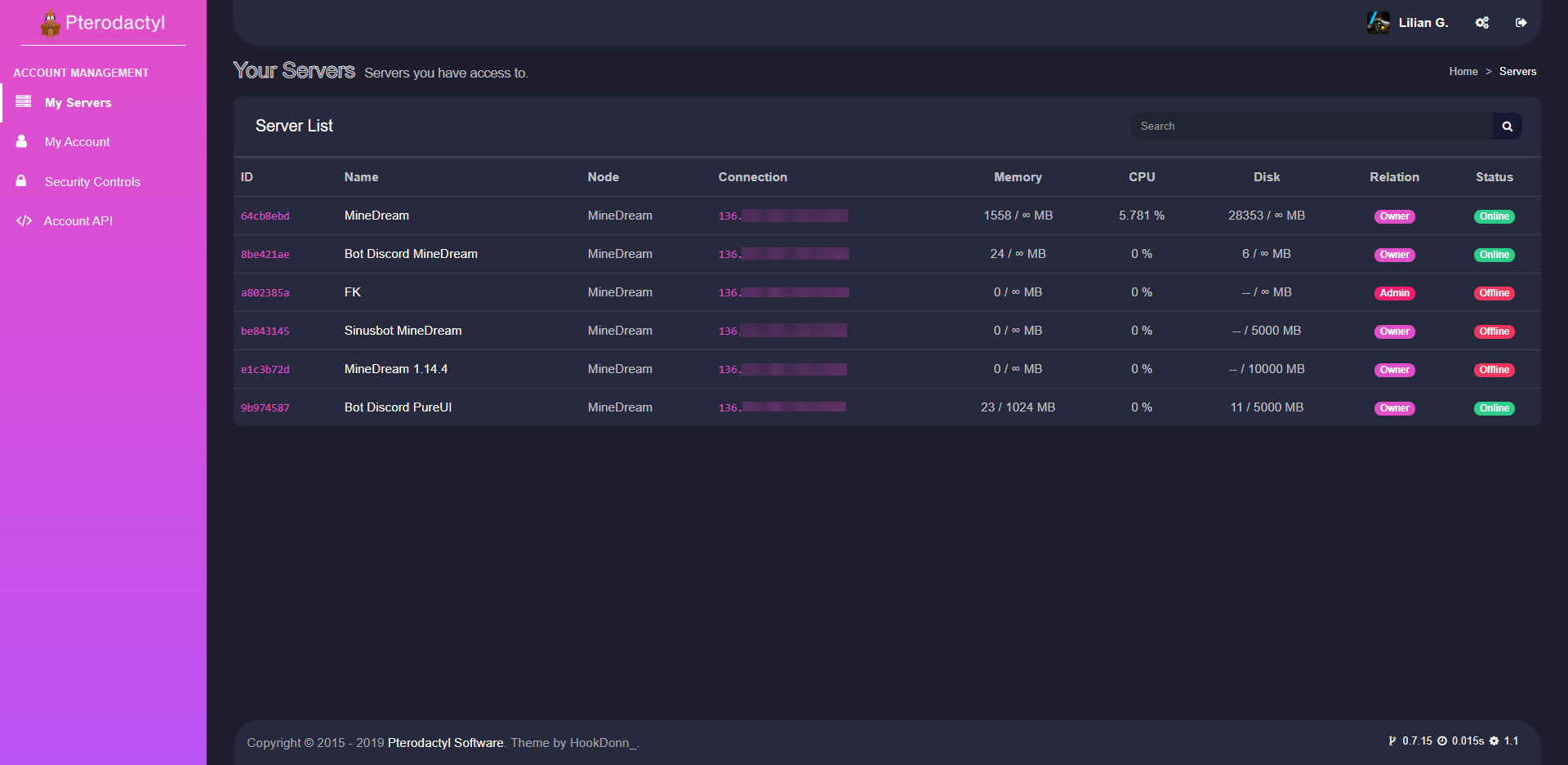
Task: Click the Security Controls lock icon
Action: (x=22, y=181)
